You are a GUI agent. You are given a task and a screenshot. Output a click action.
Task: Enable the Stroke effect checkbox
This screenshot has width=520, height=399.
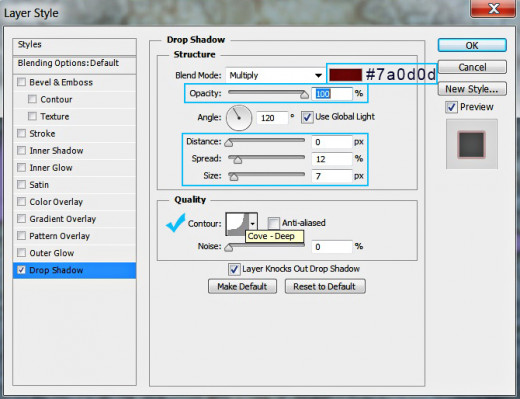(x=22, y=133)
